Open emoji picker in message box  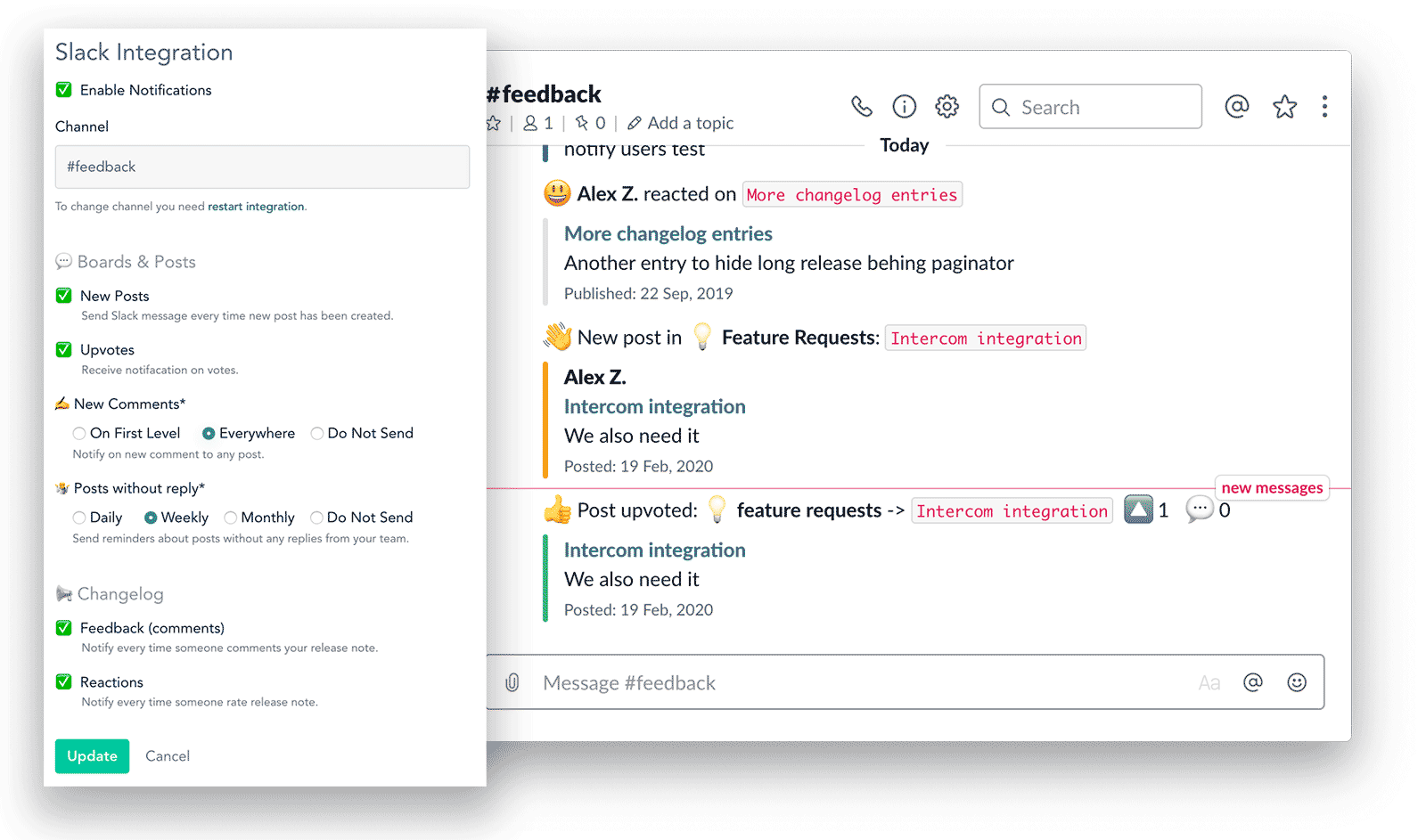tap(1297, 682)
